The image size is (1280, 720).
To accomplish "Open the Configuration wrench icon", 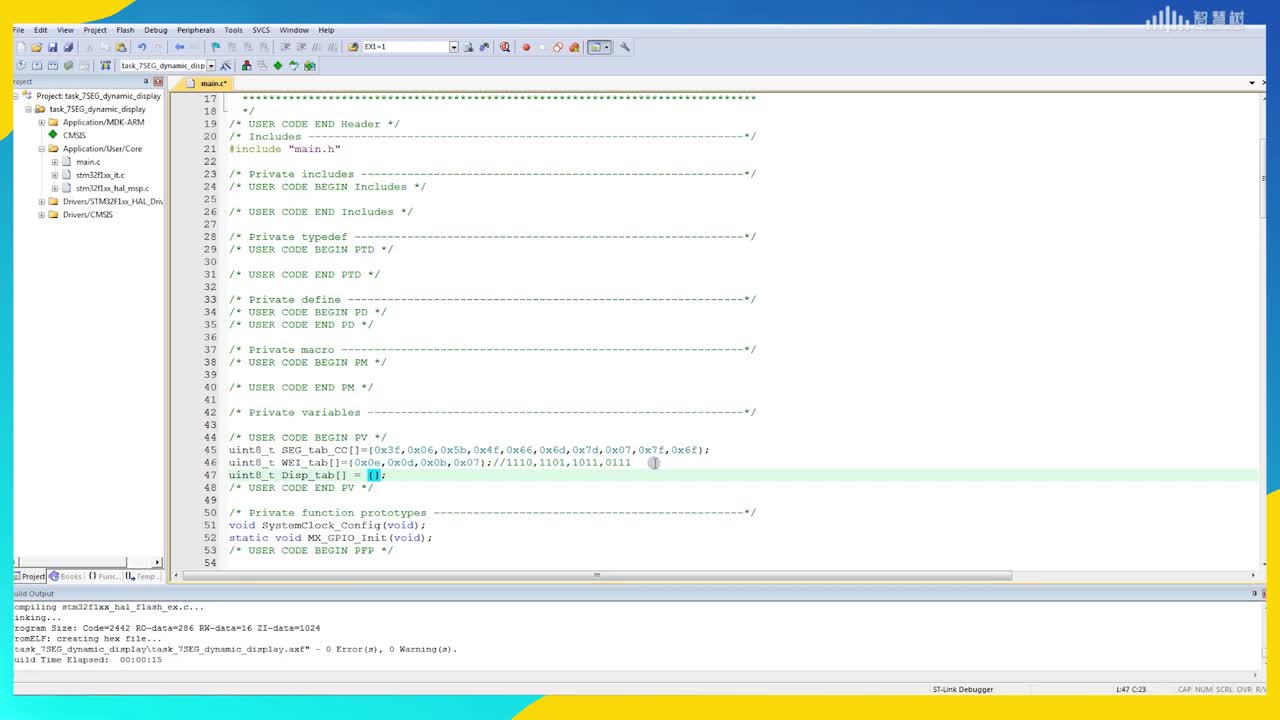I will pyautogui.click(x=625, y=47).
